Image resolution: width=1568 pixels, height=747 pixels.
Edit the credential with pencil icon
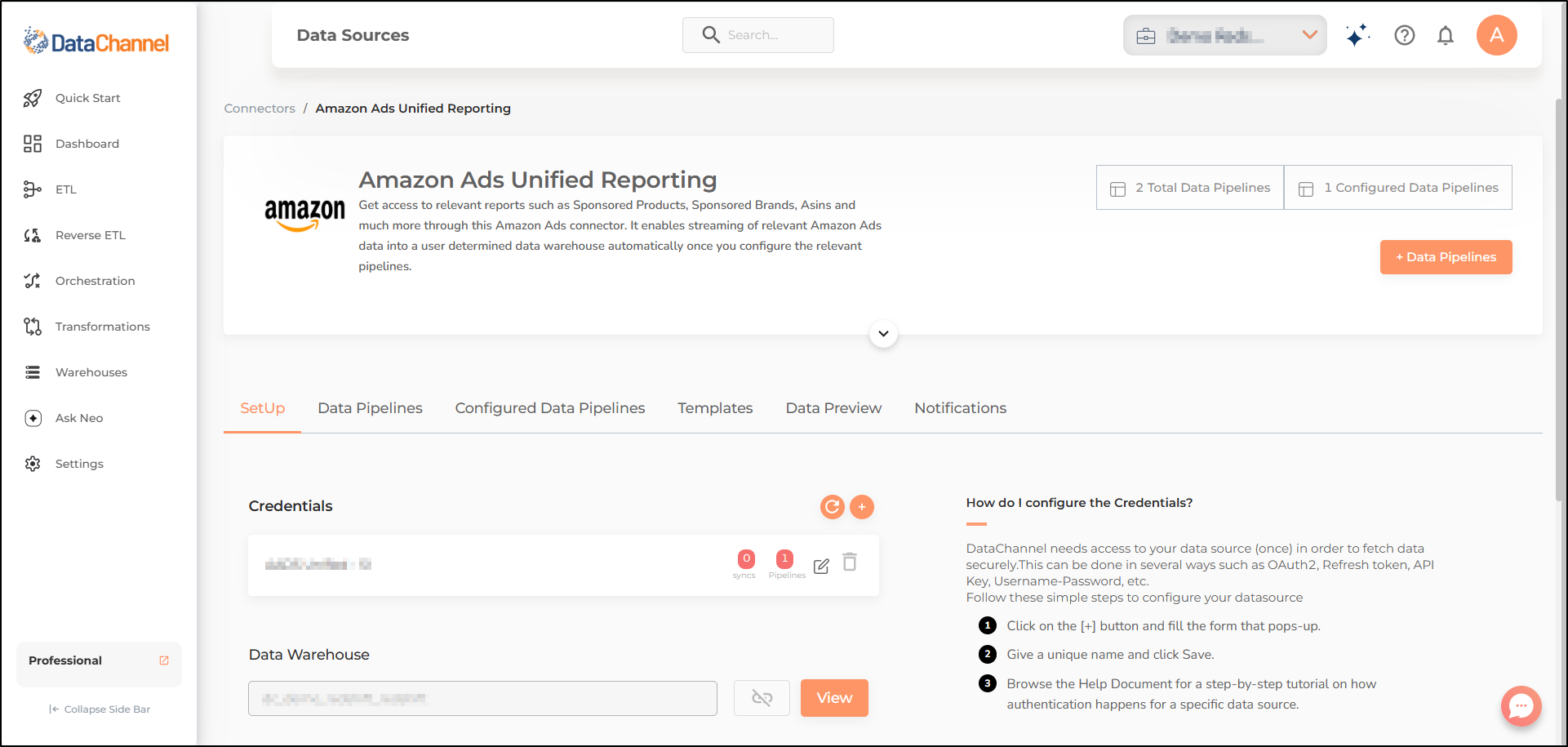tap(821, 566)
